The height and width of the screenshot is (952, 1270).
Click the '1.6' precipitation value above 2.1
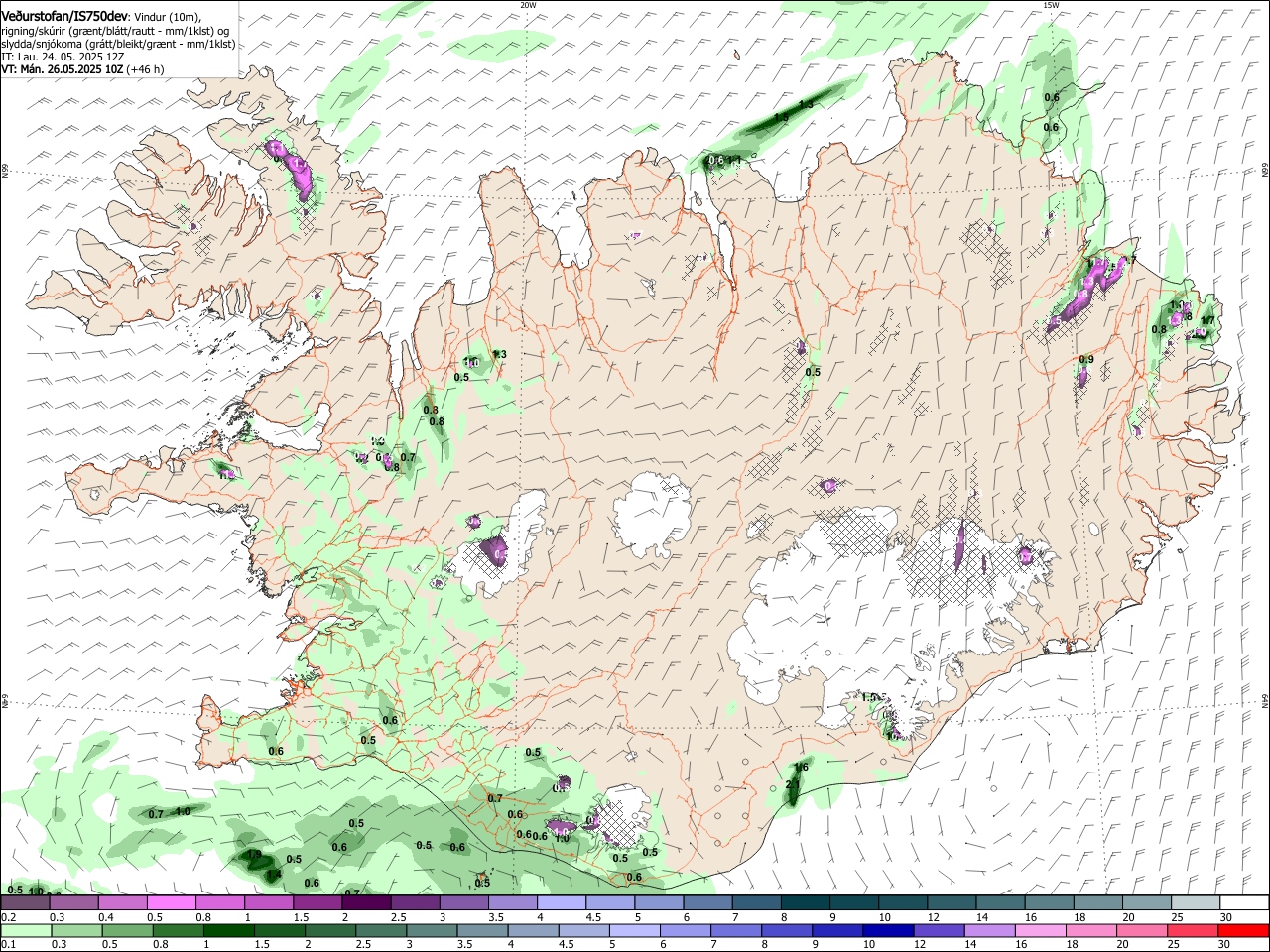point(802,768)
